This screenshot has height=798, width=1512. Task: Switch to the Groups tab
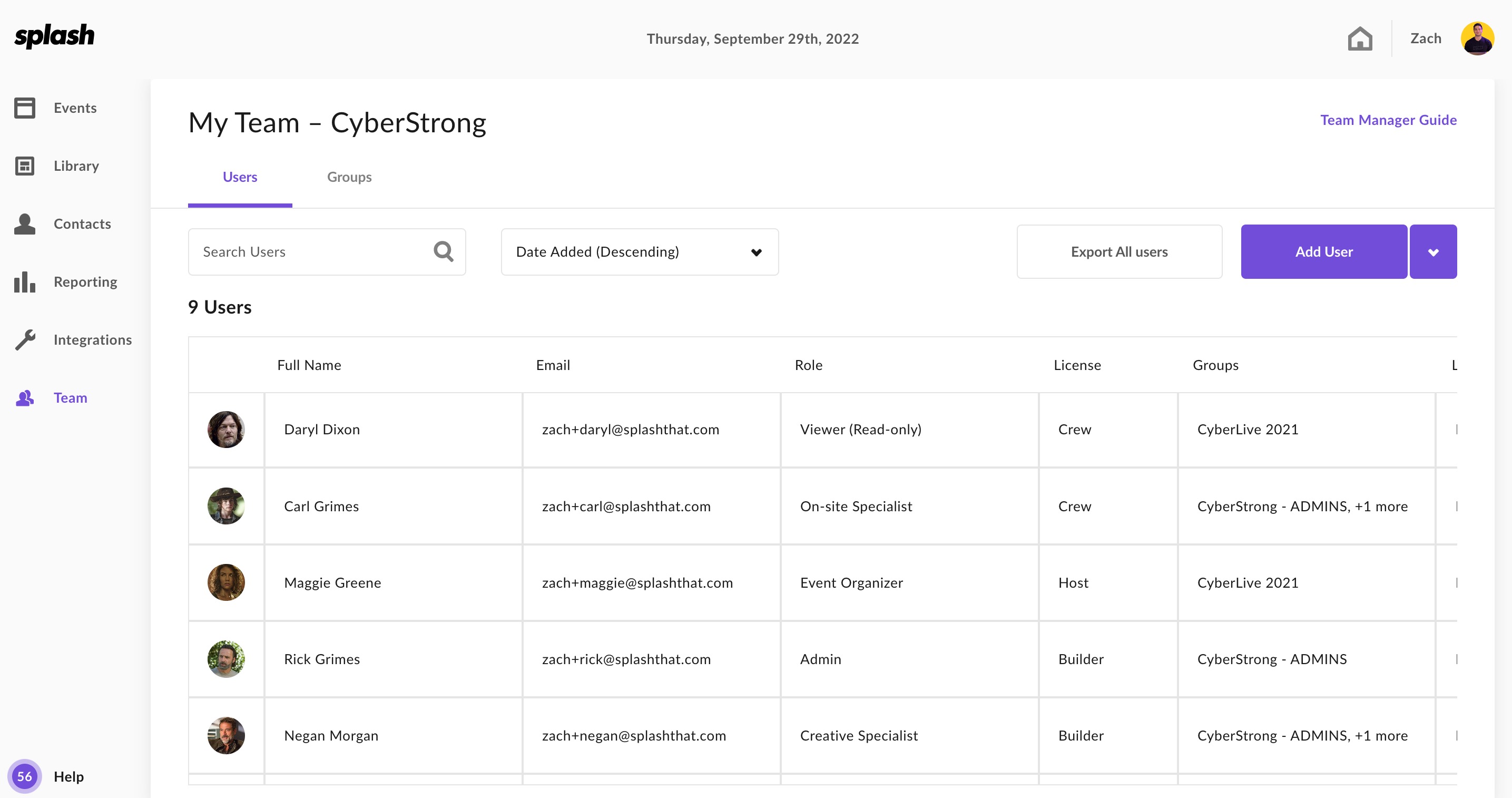click(x=349, y=177)
